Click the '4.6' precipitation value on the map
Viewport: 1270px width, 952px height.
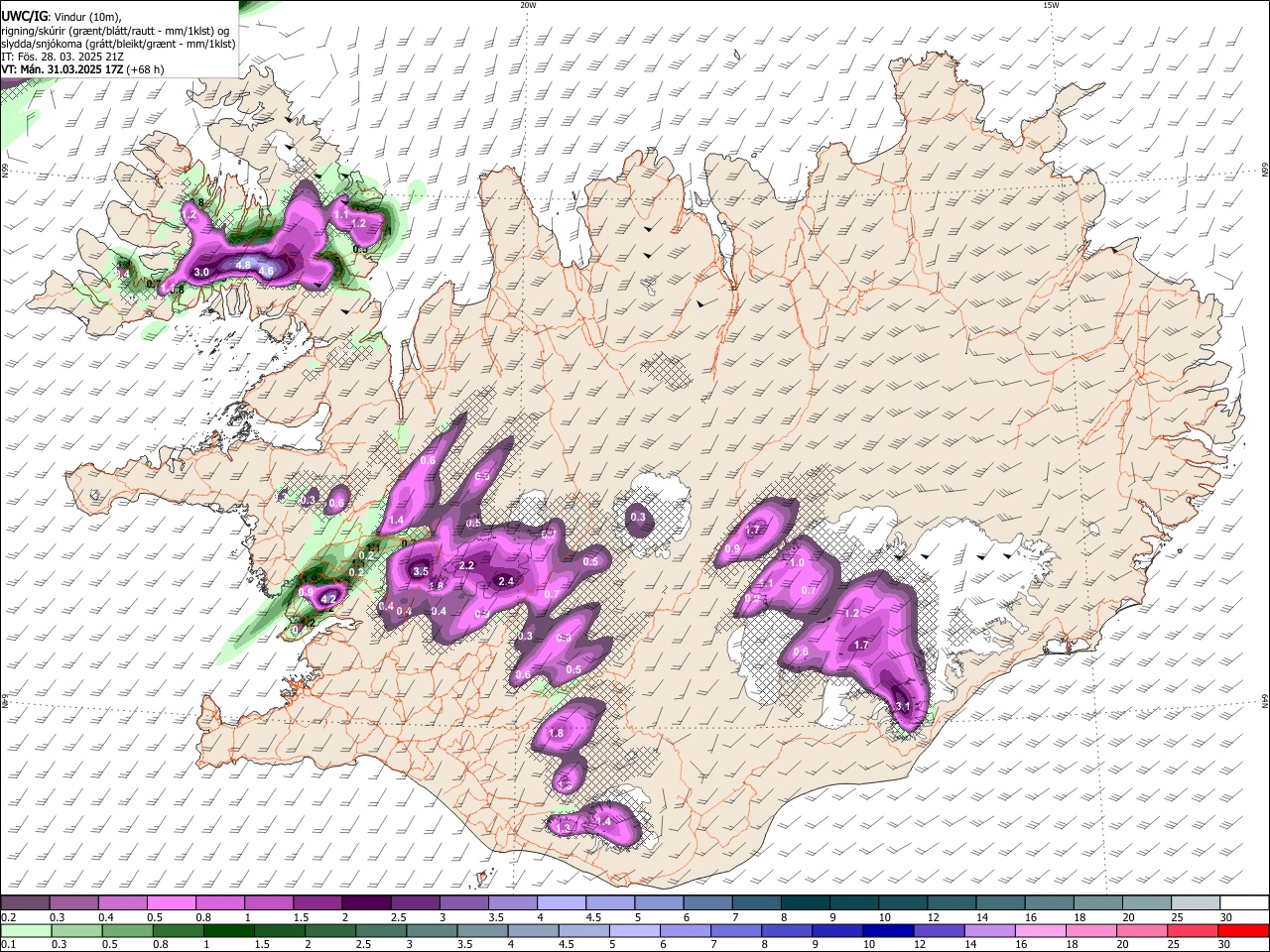point(266,272)
